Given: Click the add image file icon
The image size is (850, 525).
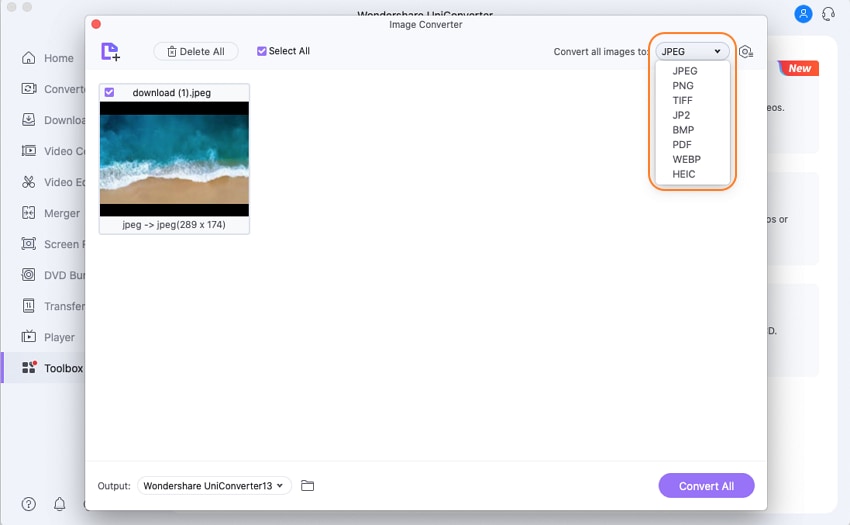Looking at the screenshot, I should coord(111,52).
